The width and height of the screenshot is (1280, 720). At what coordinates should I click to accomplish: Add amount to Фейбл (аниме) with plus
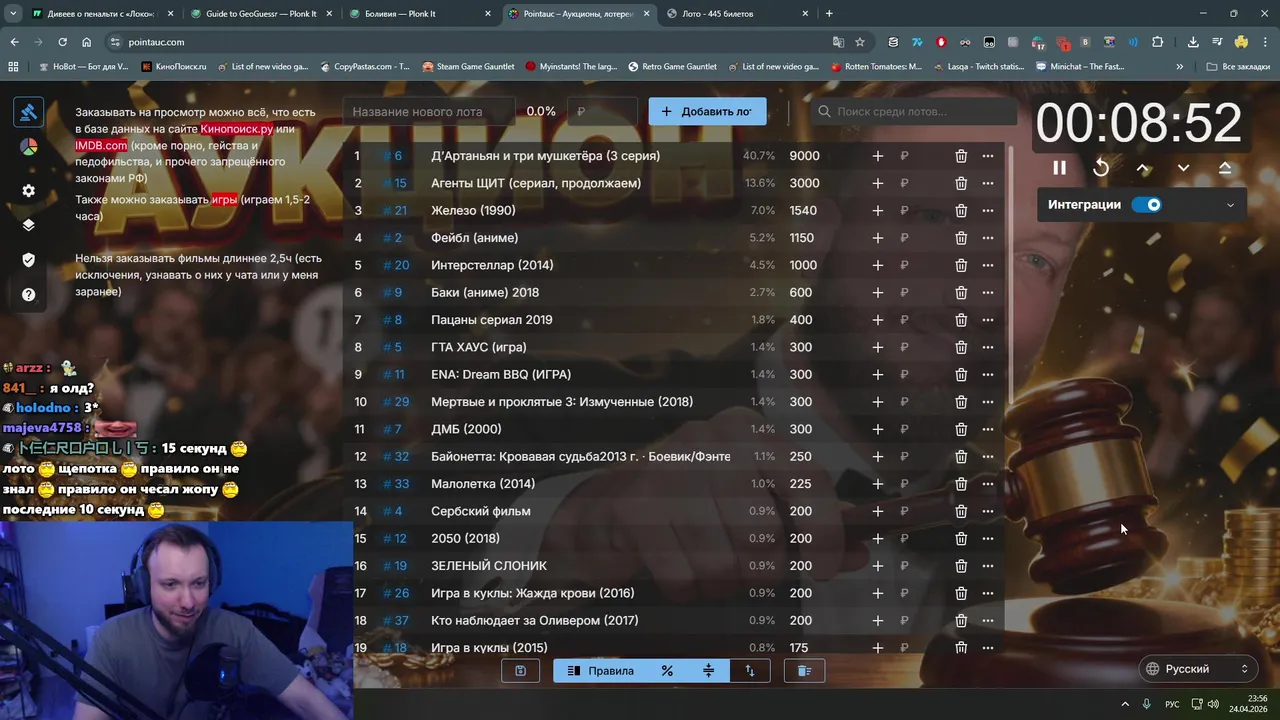(877, 238)
